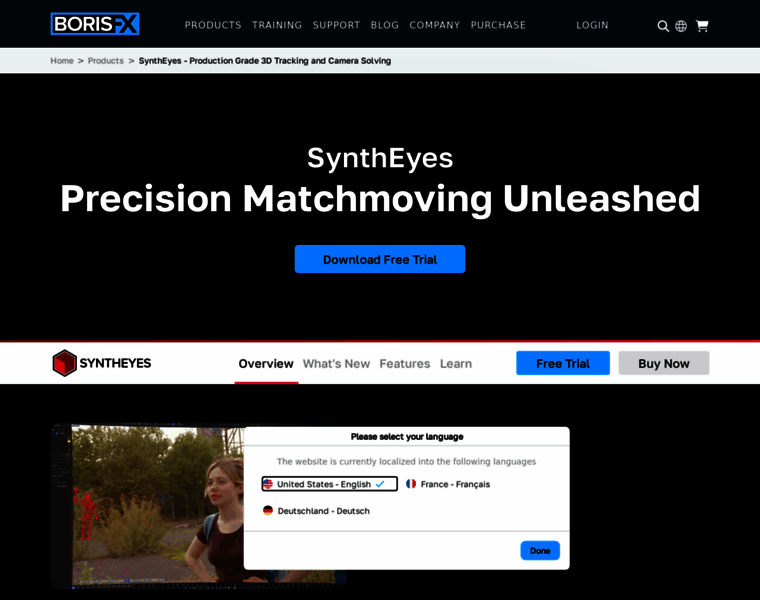Image resolution: width=760 pixels, height=600 pixels.
Task: Open the Support menu
Action: (336, 25)
